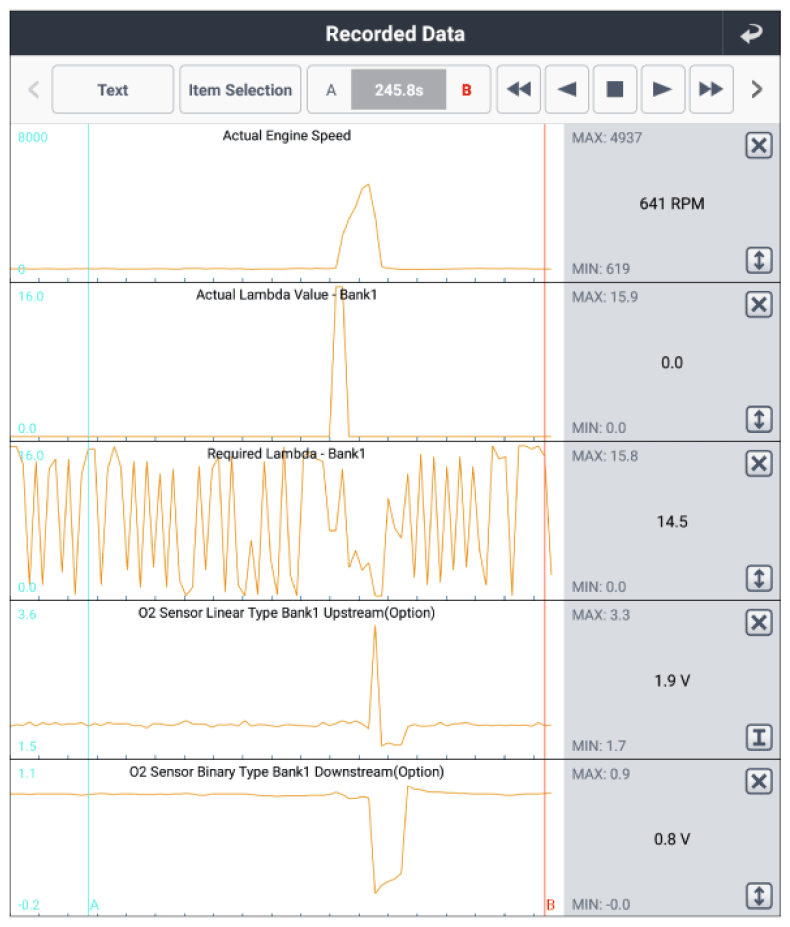Expand the Required Lambda Bank1 graph scale
790x927 pixels.
(x=759, y=578)
